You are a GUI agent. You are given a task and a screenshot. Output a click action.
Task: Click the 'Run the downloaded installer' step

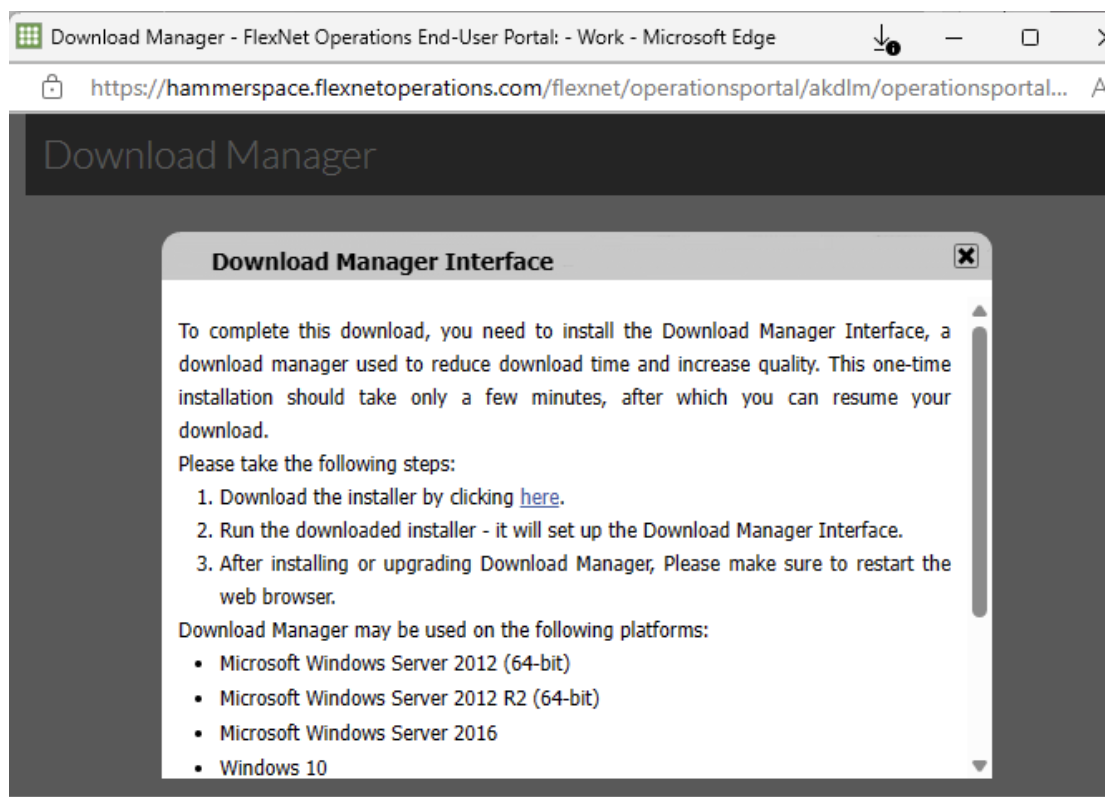point(560,530)
